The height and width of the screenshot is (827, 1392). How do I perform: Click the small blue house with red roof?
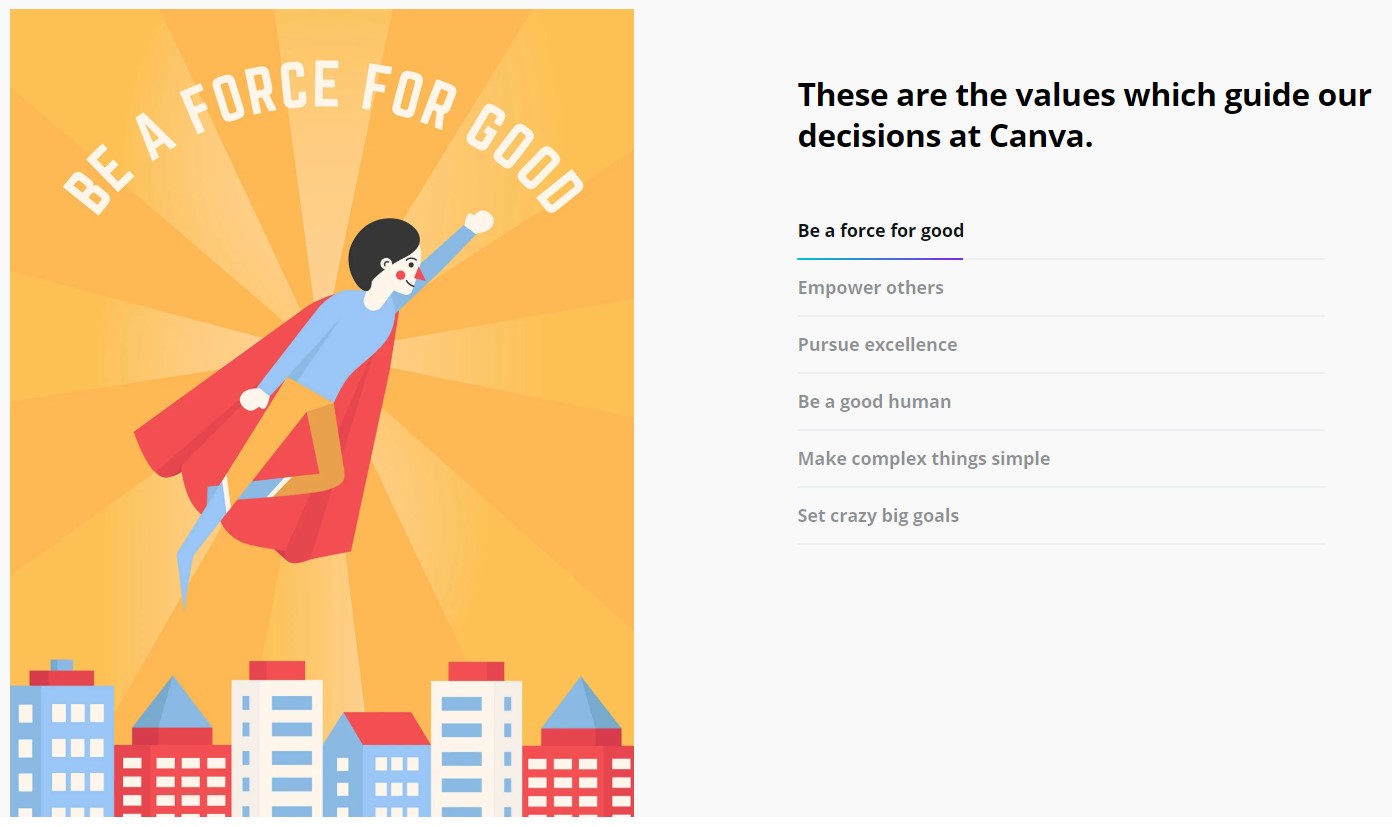tap(378, 770)
